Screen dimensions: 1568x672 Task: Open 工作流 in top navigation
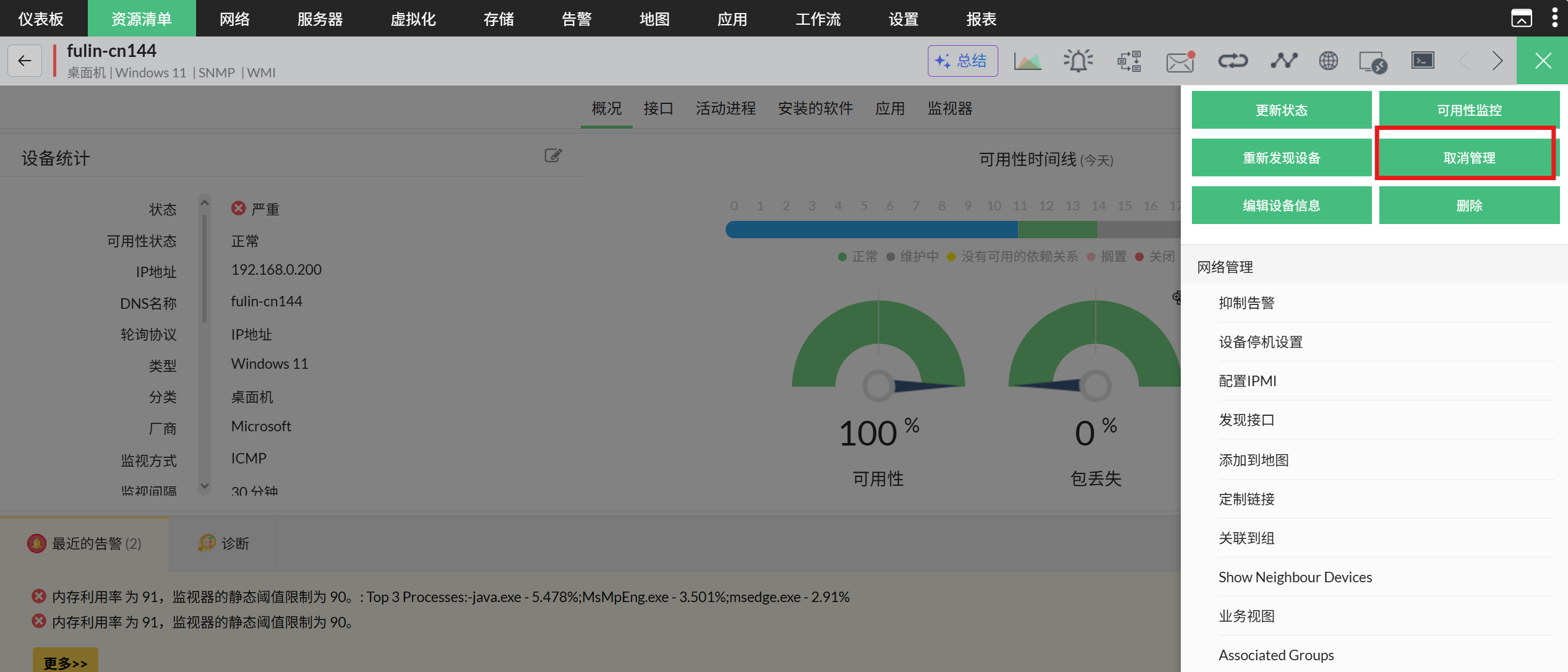(818, 19)
